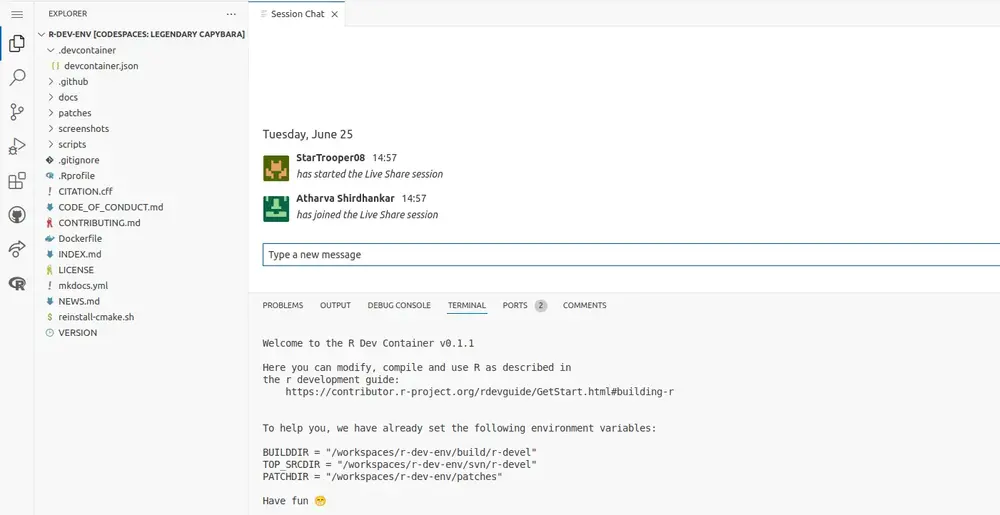Expand the scripts folder
Screen dimensions: 1000x515
pyautogui.click(x=72, y=144)
